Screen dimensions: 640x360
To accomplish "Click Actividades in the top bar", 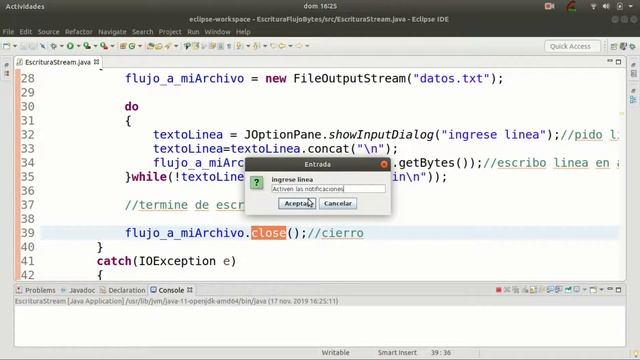I will pyautogui.click(x=25, y=7).
